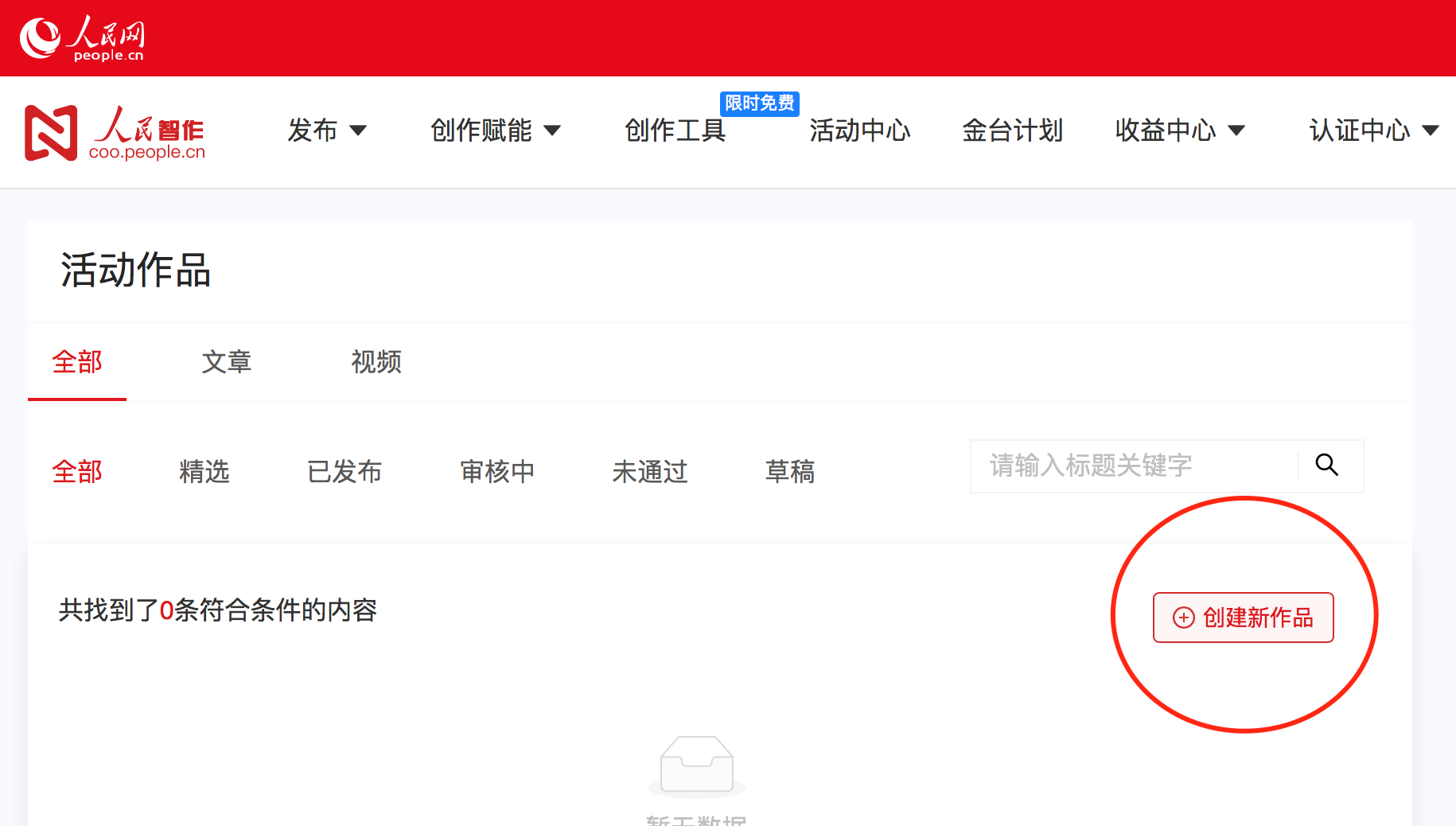This screenshot has height=826, width=1456.
Task: Click the 人民智作 coo.people.cn logo
Action: coord(115,132)
